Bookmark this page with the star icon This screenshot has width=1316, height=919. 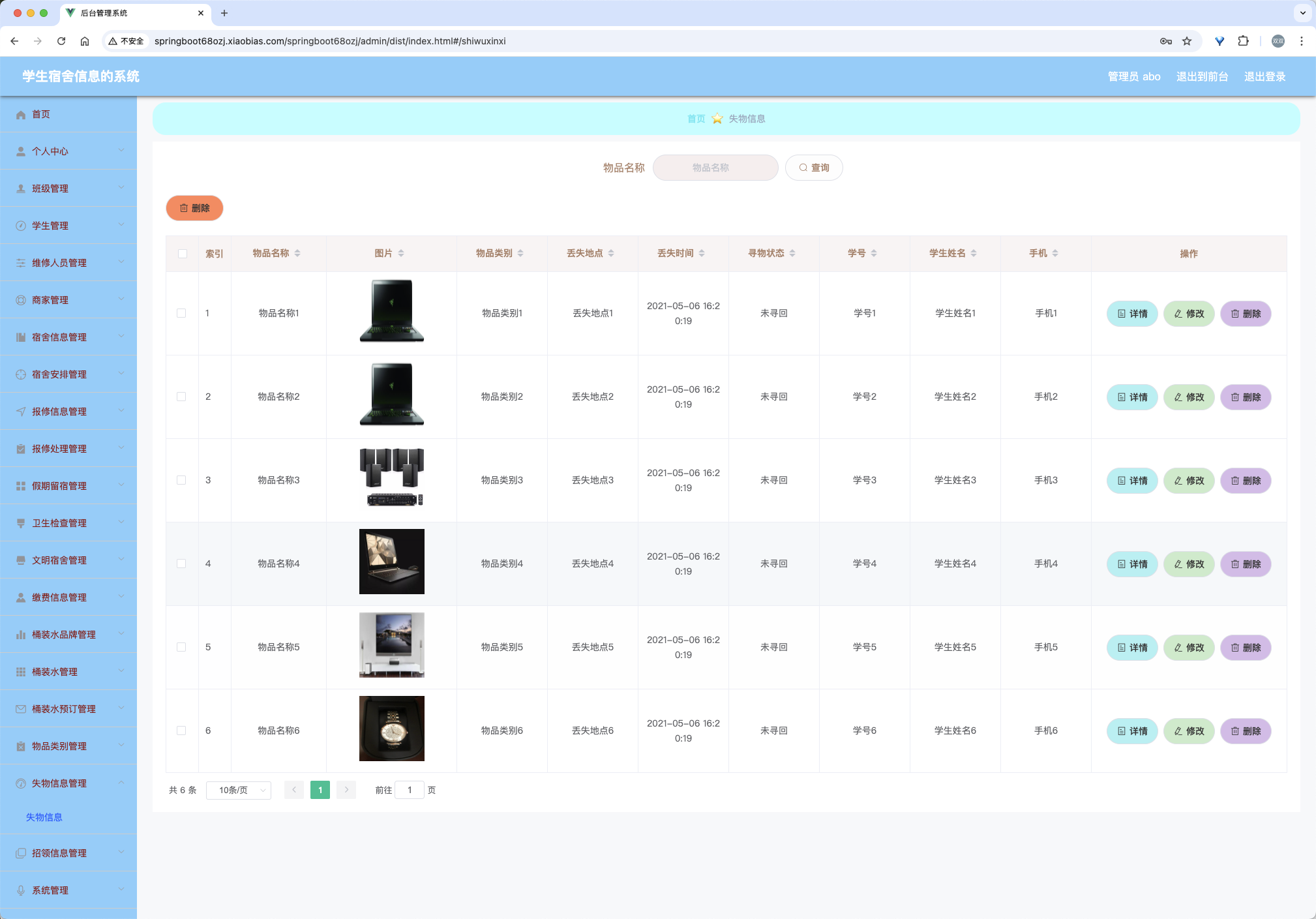[1187, 41]
